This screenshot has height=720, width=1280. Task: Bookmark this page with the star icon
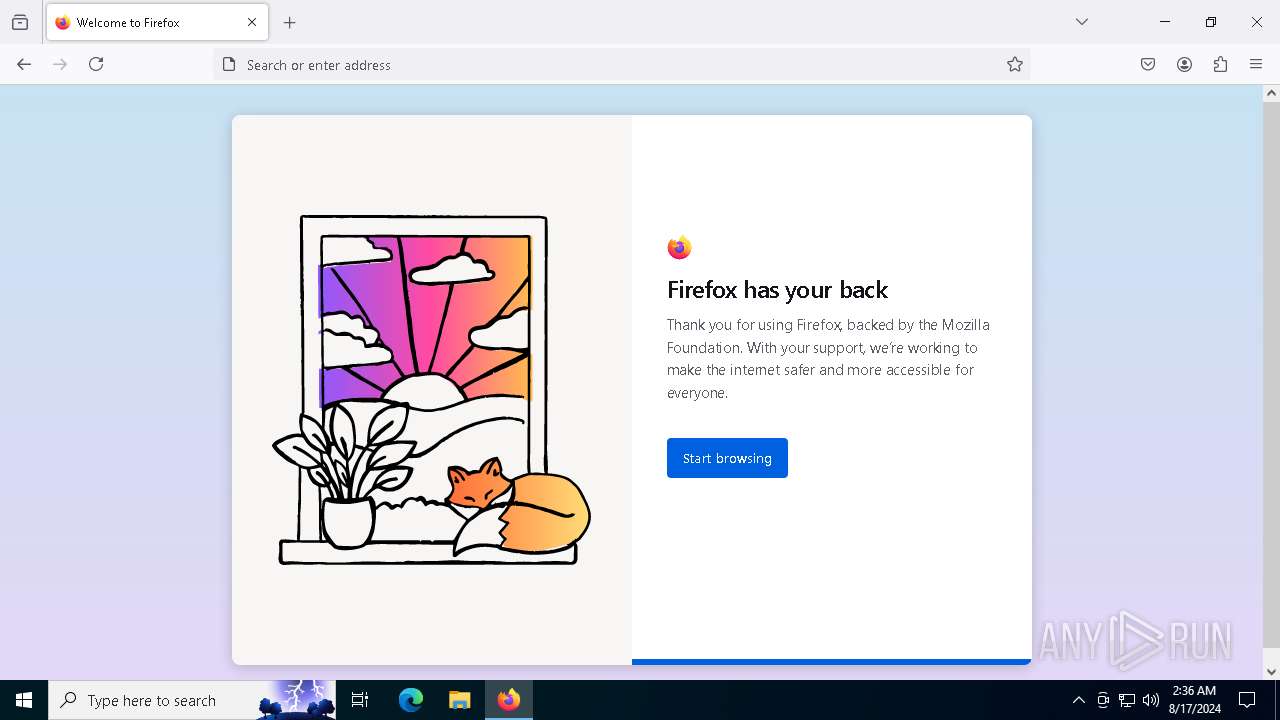[1015, 64]
